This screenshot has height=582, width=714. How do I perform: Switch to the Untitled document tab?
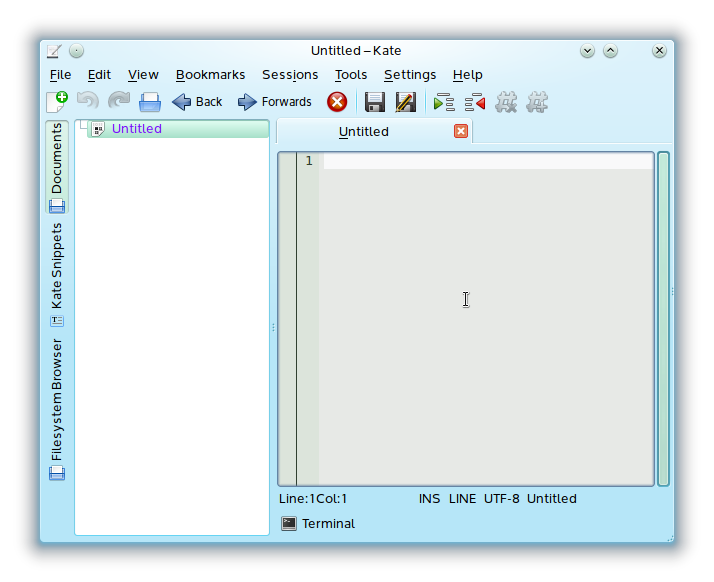coord(374,132)
